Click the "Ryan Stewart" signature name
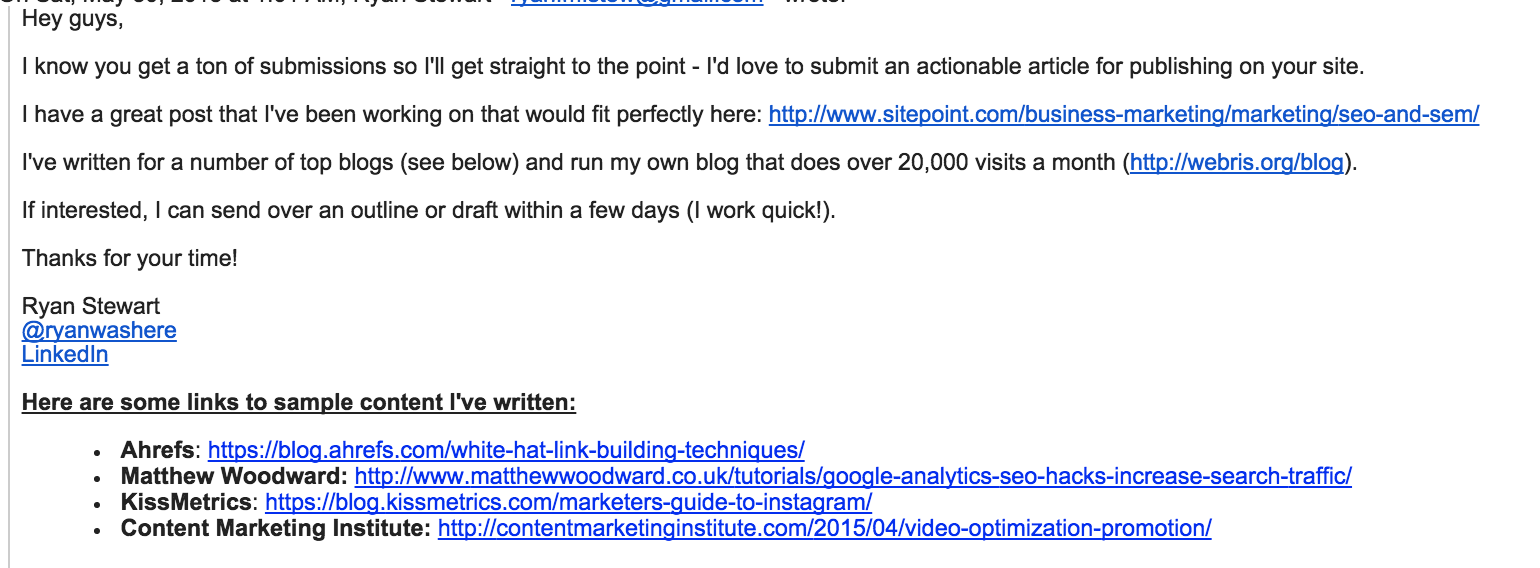Screen dimensions: 1540x568 (x=91, y=307)
